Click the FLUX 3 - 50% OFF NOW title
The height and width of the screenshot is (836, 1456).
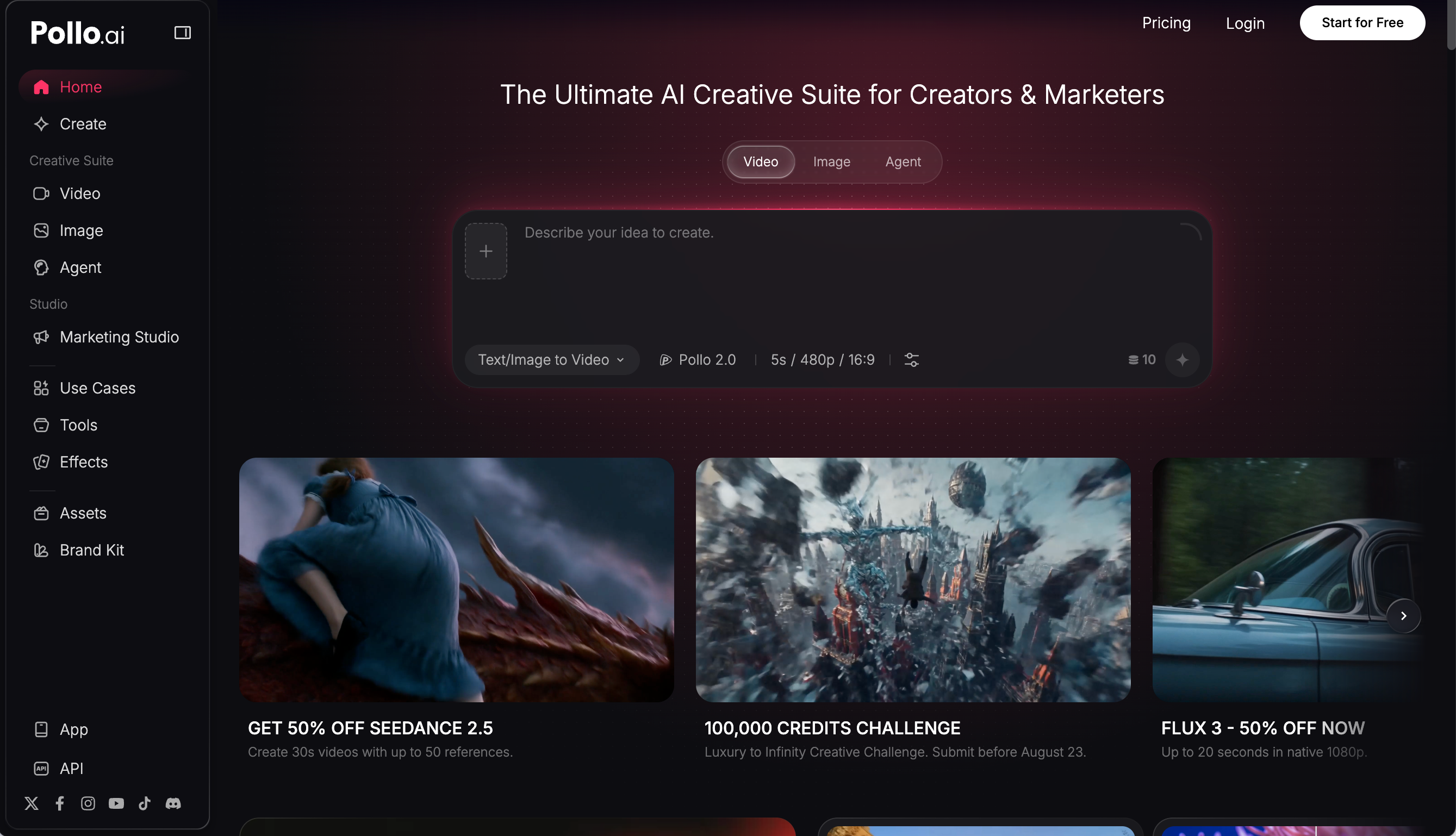click(1262, 728)
